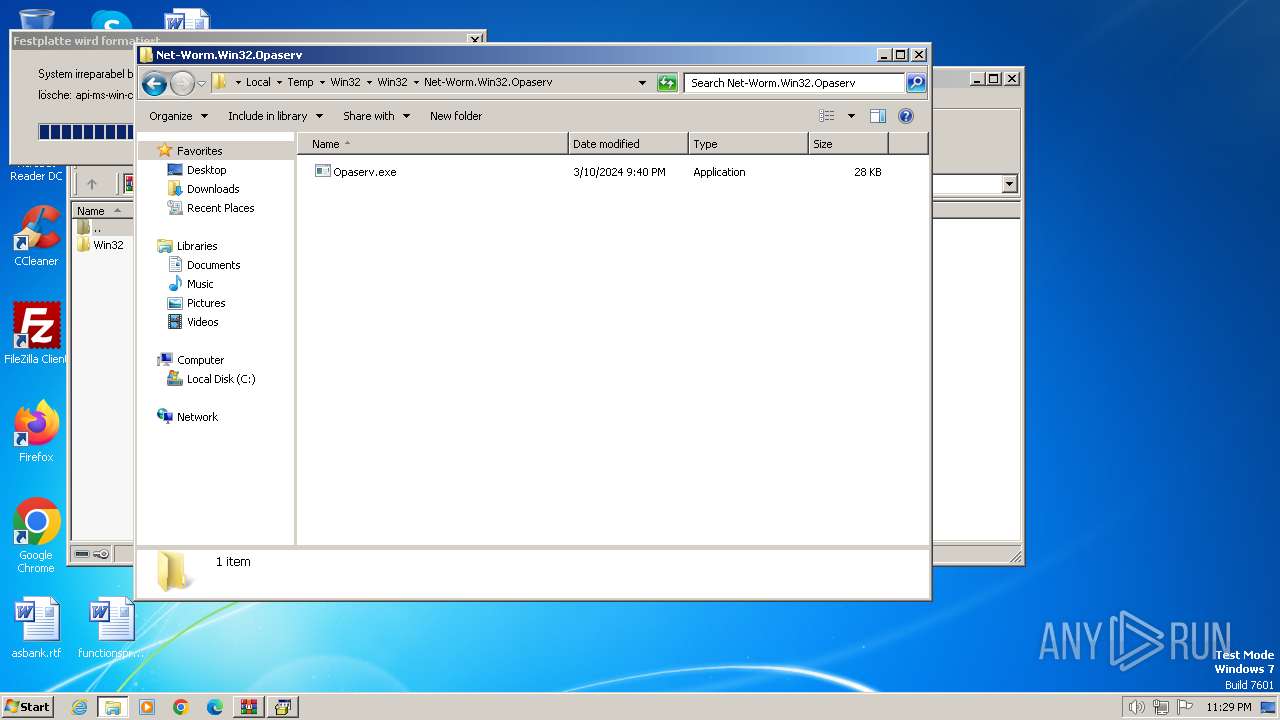Open the Action Center flag in tray
1280x720 pixels.
point(1185,707)
